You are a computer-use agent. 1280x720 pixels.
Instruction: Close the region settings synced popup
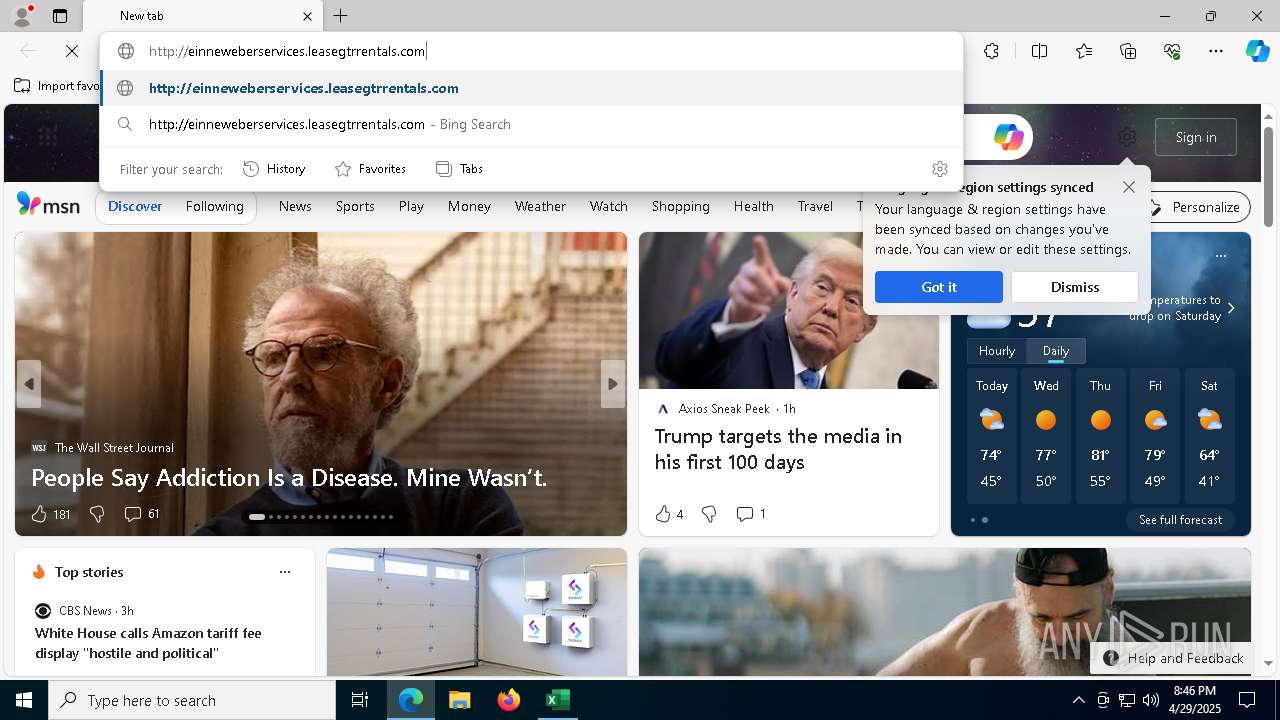(x=1129, y=187)
